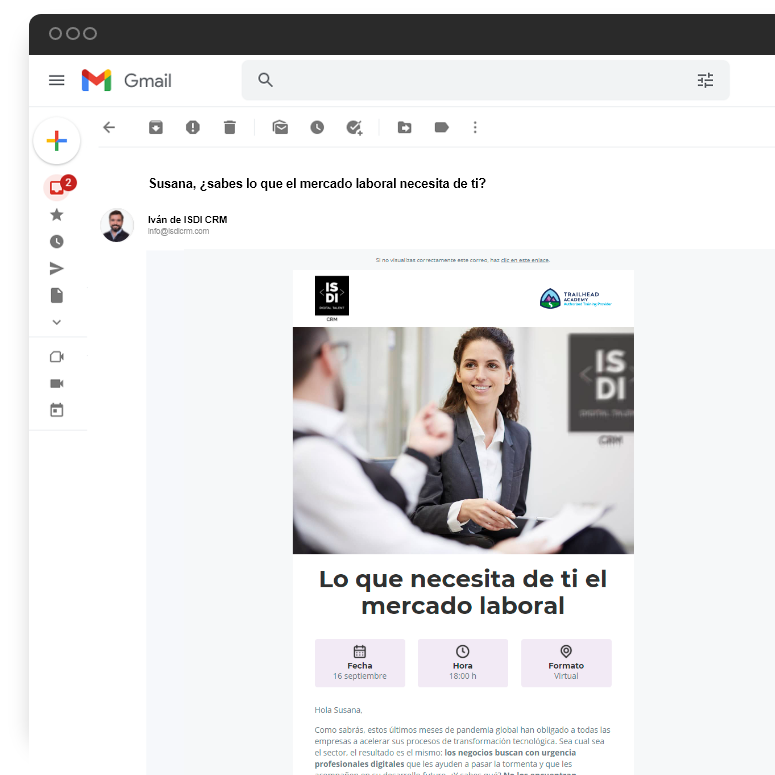Archive this email
The image size is (775, 775).
tap(156, 128)
